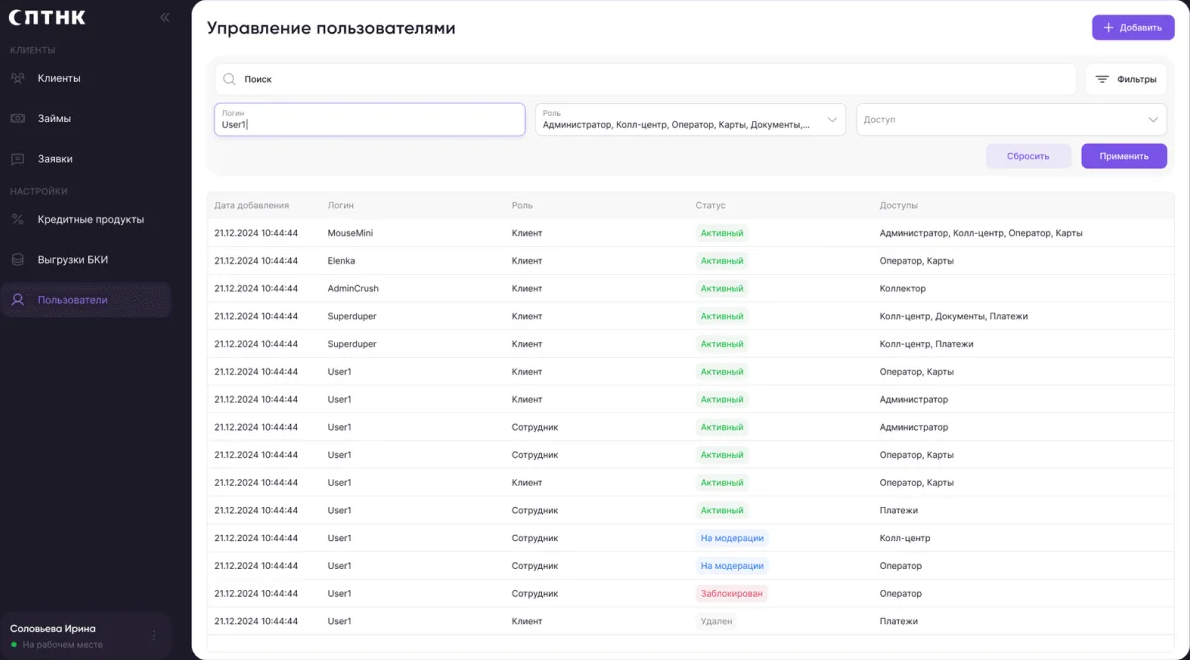Open Заявки in sidebar
This screenshot has width=1190, height=660.
86,159
